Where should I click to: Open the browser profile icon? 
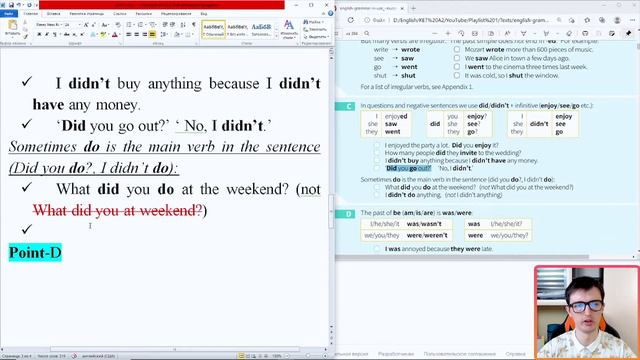pyautogui.click(x=617, y=20)
